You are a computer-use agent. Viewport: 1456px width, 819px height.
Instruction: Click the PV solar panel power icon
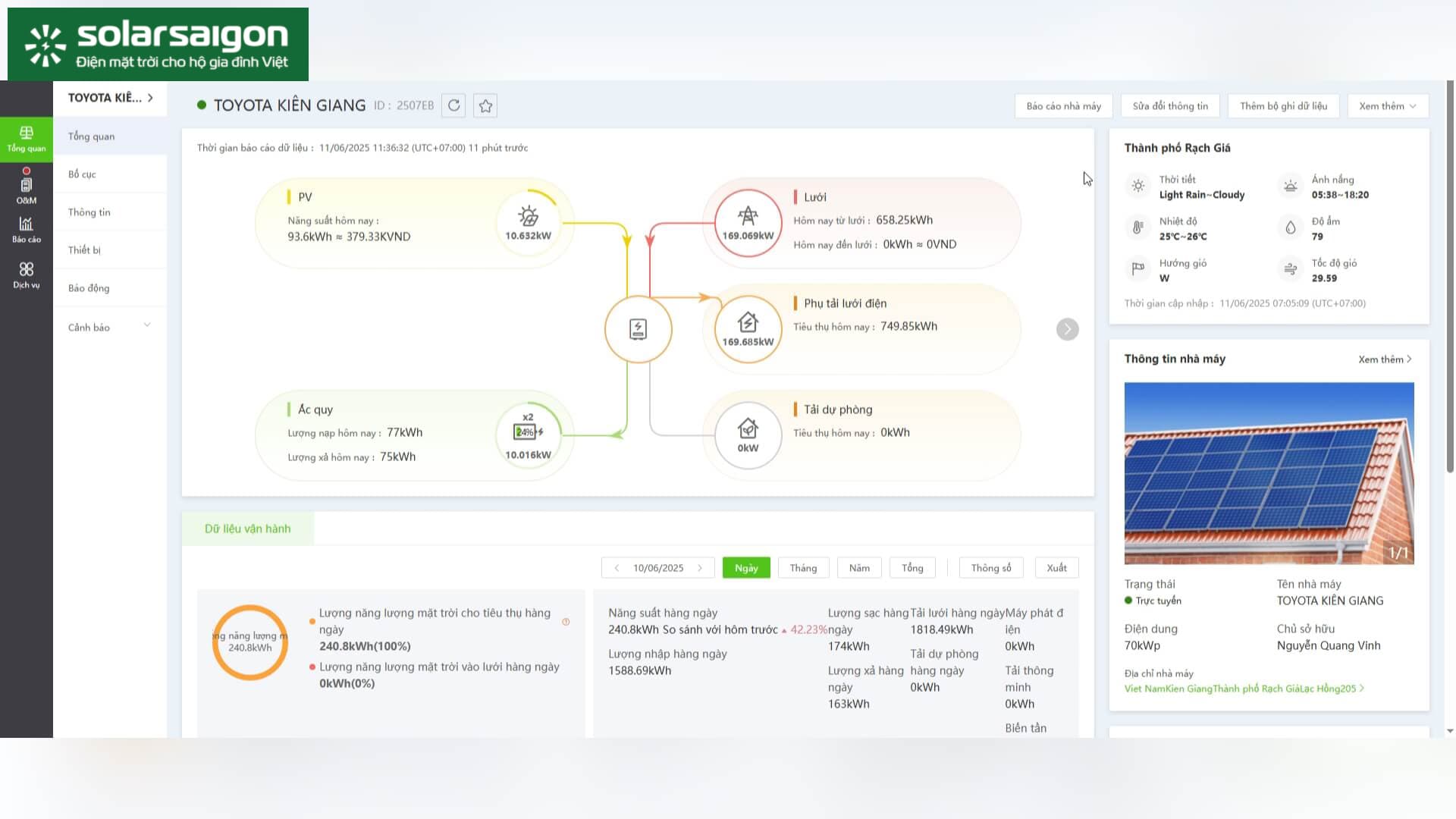(528, 216)
